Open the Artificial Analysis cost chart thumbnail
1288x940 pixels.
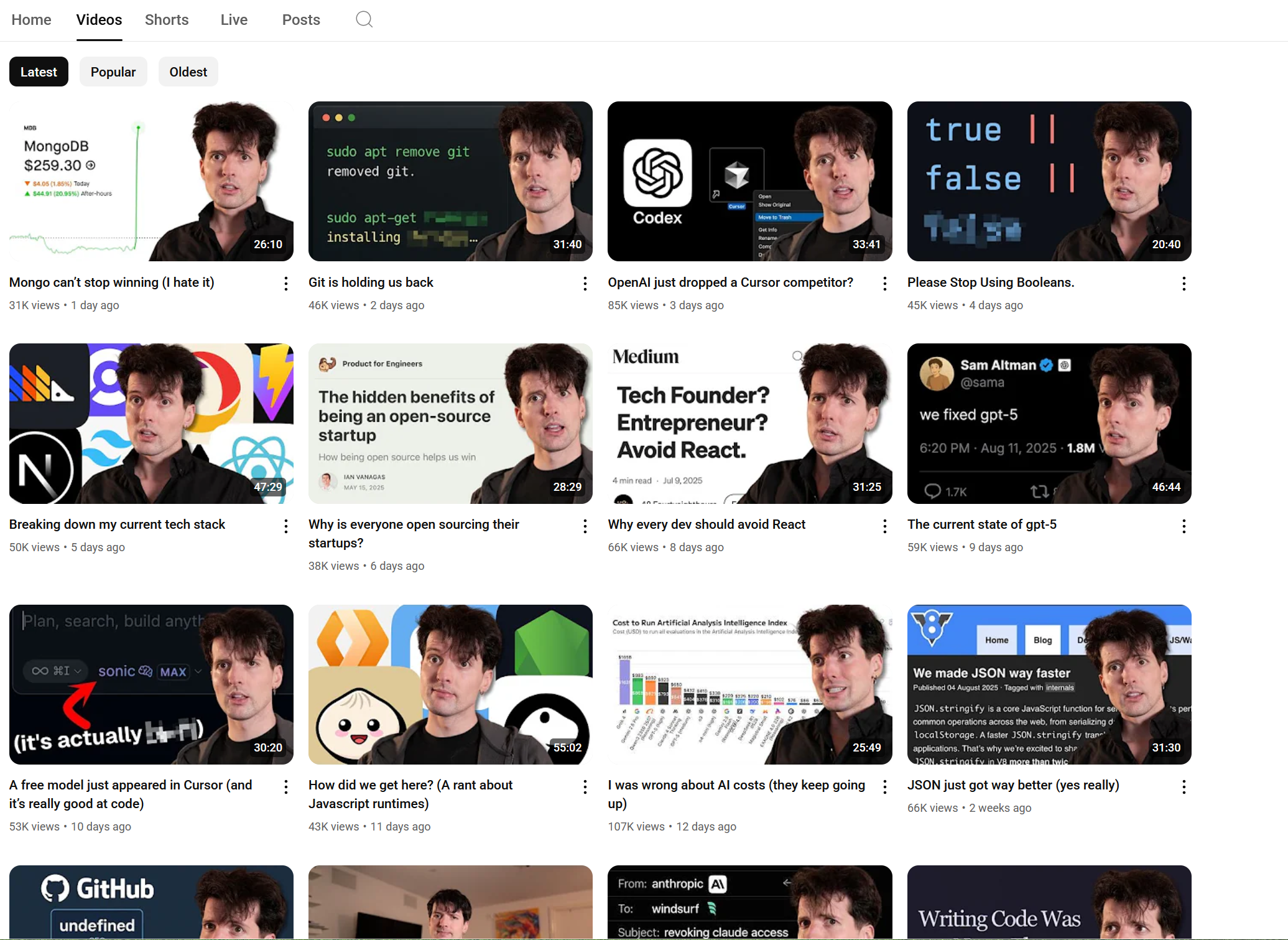(x=749, y=684)
